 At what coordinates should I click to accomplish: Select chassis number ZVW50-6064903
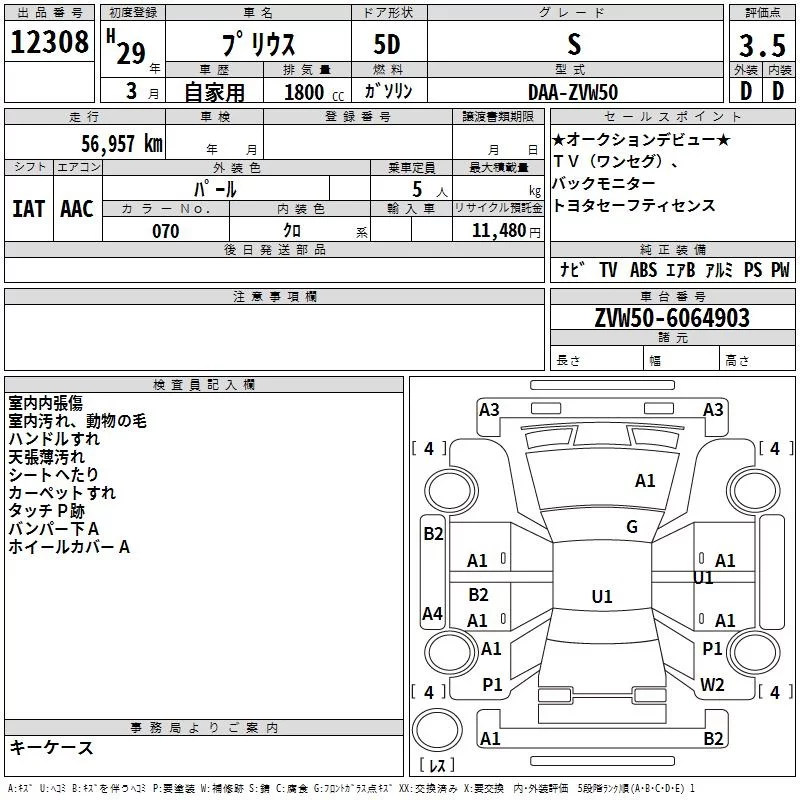[672, 318]
